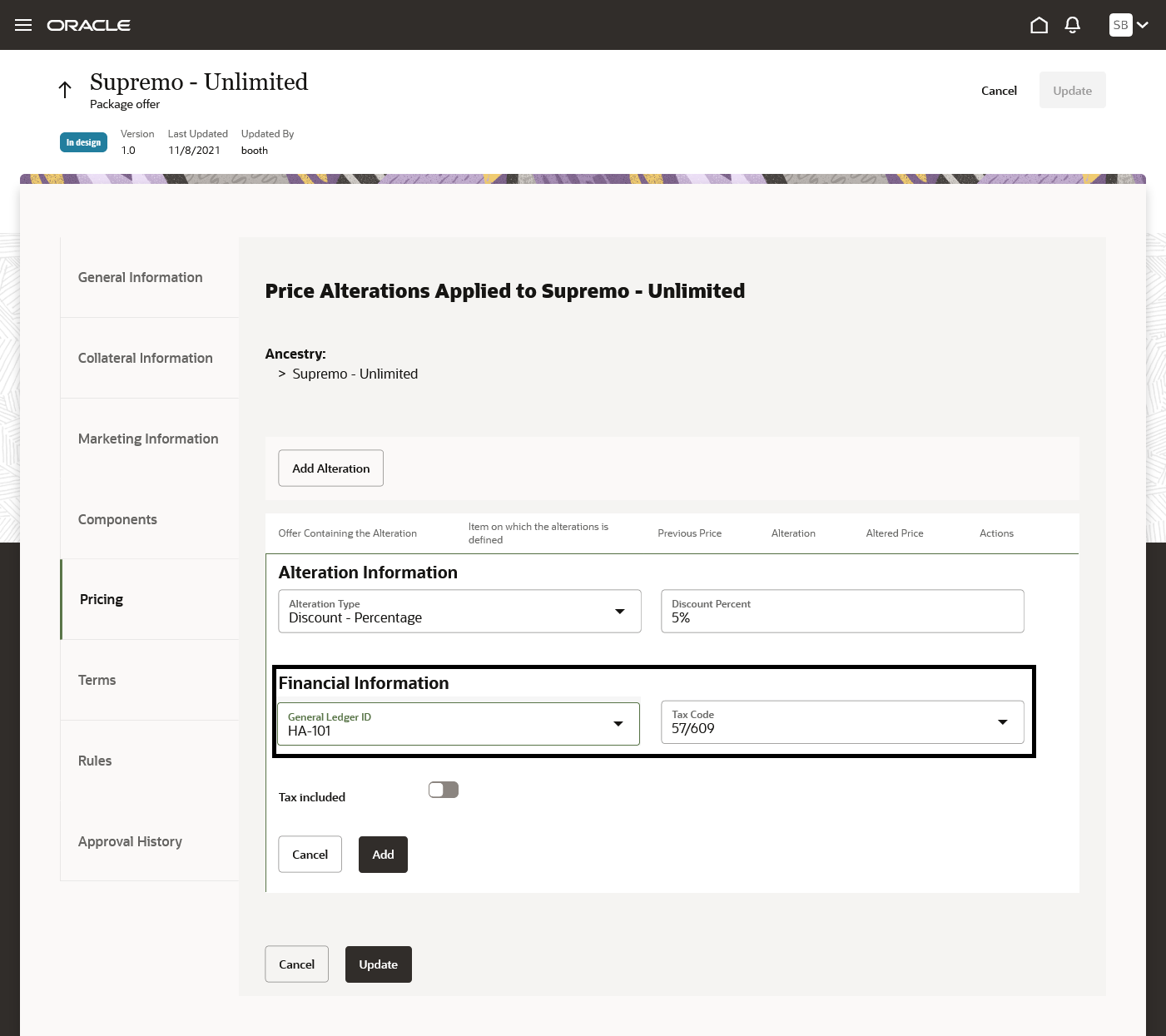Viewport: 1166px width, 1036px height.
Task: Click the Price Alterations Applied heading
Action: click(x=505, y=290)
